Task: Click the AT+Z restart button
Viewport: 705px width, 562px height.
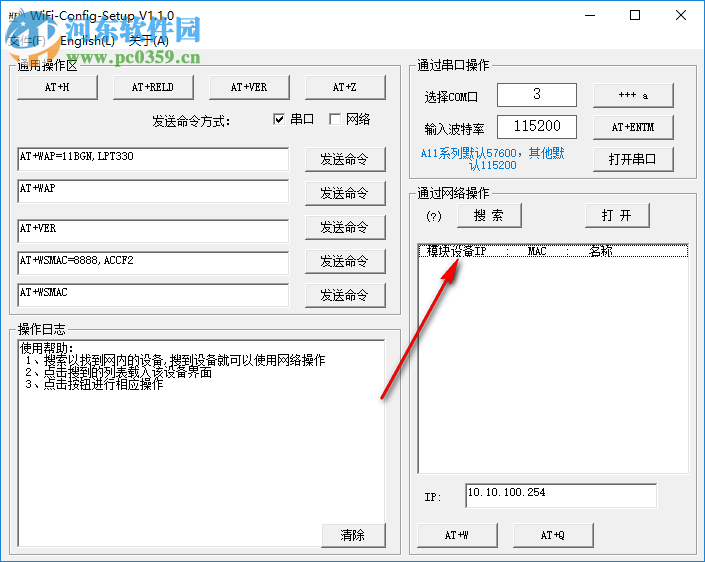Action: (x=345, y=87)
